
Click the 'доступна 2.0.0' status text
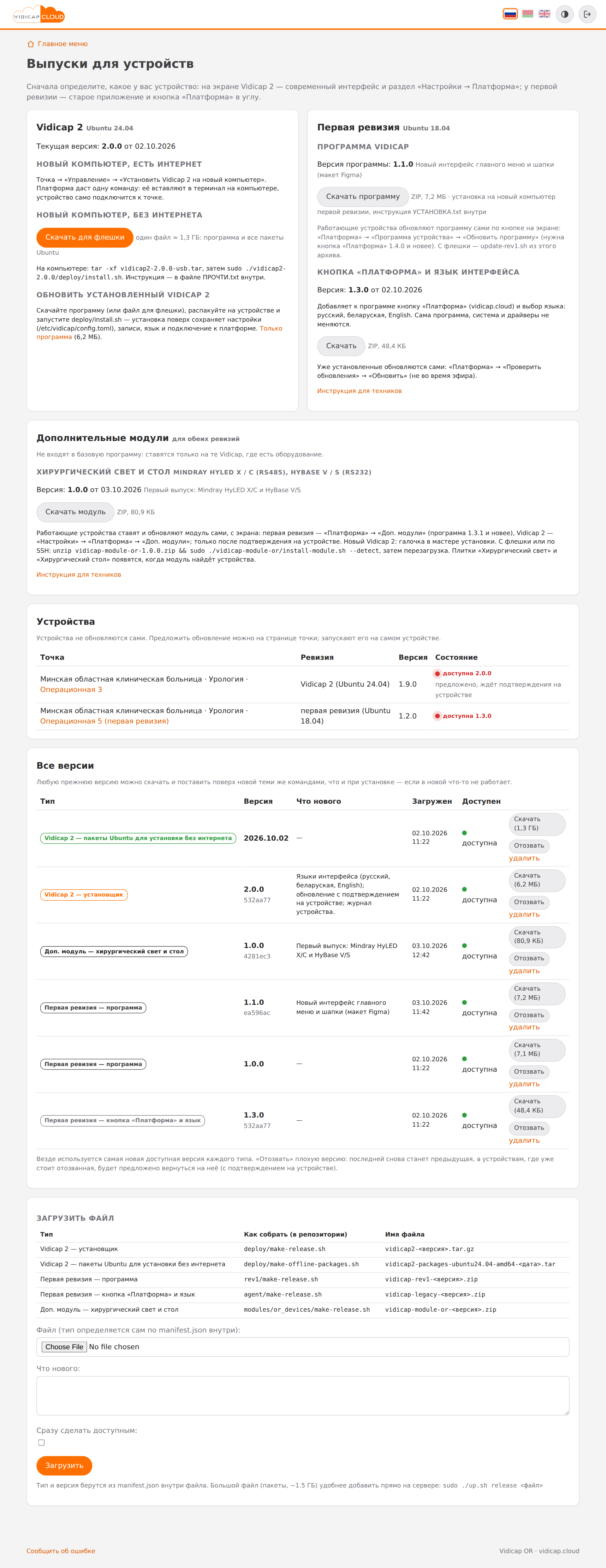coord(467,673)
